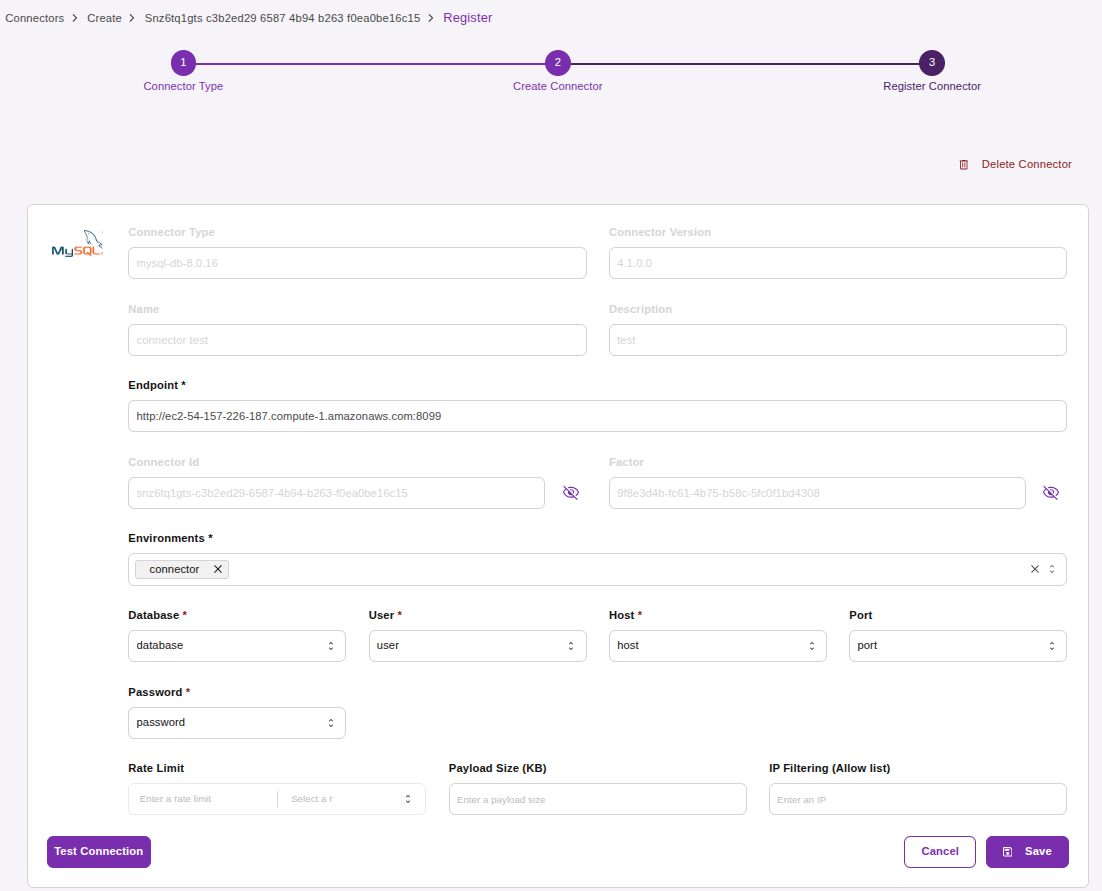
Task: Open the Create breadcrumb item
Action: (104, 17)
